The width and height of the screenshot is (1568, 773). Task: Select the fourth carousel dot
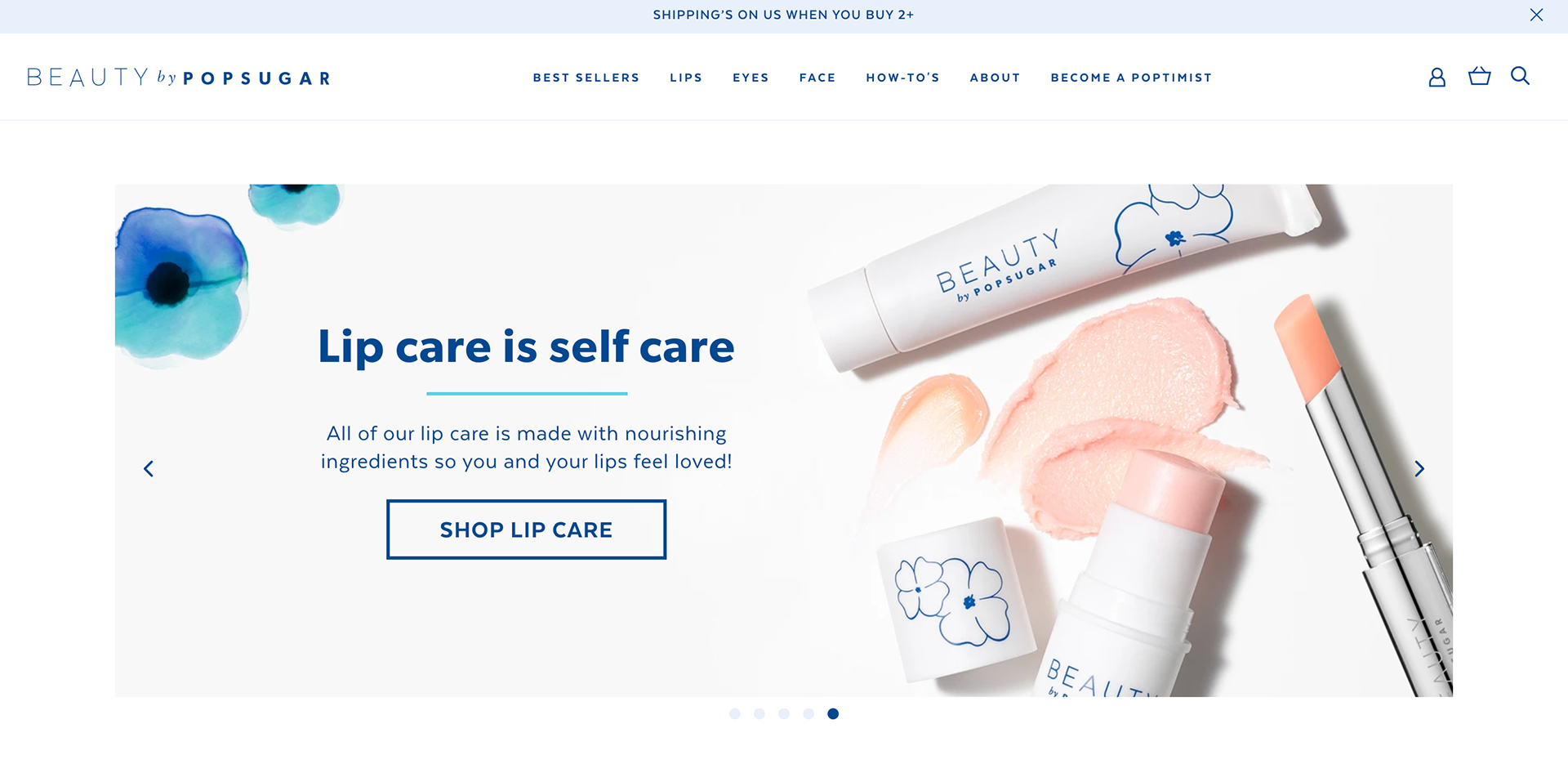[808, 713]
